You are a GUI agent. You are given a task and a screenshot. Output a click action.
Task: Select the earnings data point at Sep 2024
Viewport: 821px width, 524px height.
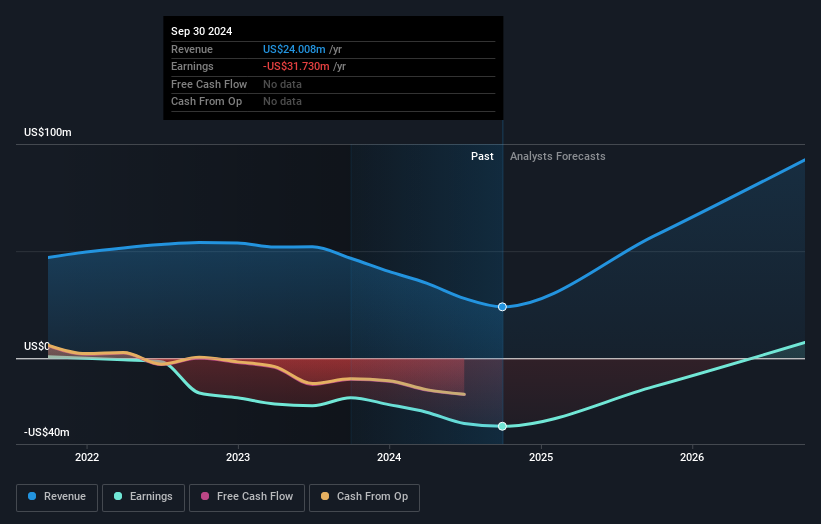pos(502,426)
